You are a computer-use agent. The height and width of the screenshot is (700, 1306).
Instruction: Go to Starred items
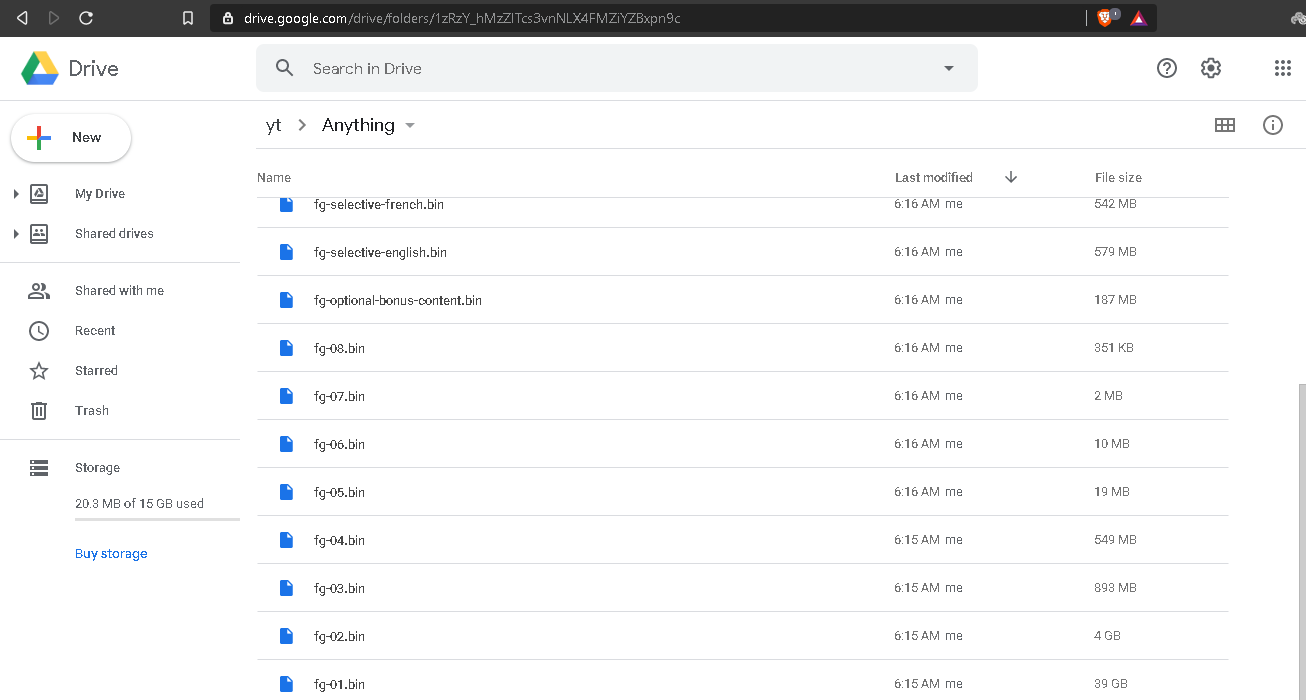(96, 371)
